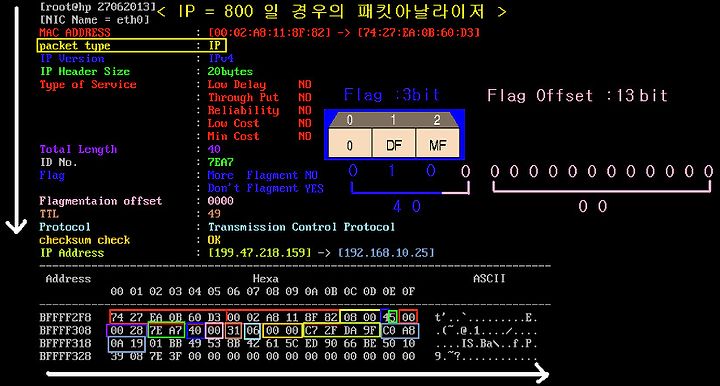Click the 'Flag Offset :13bit' heading
The image size is (720, 386).
click(x=577, y=95)
